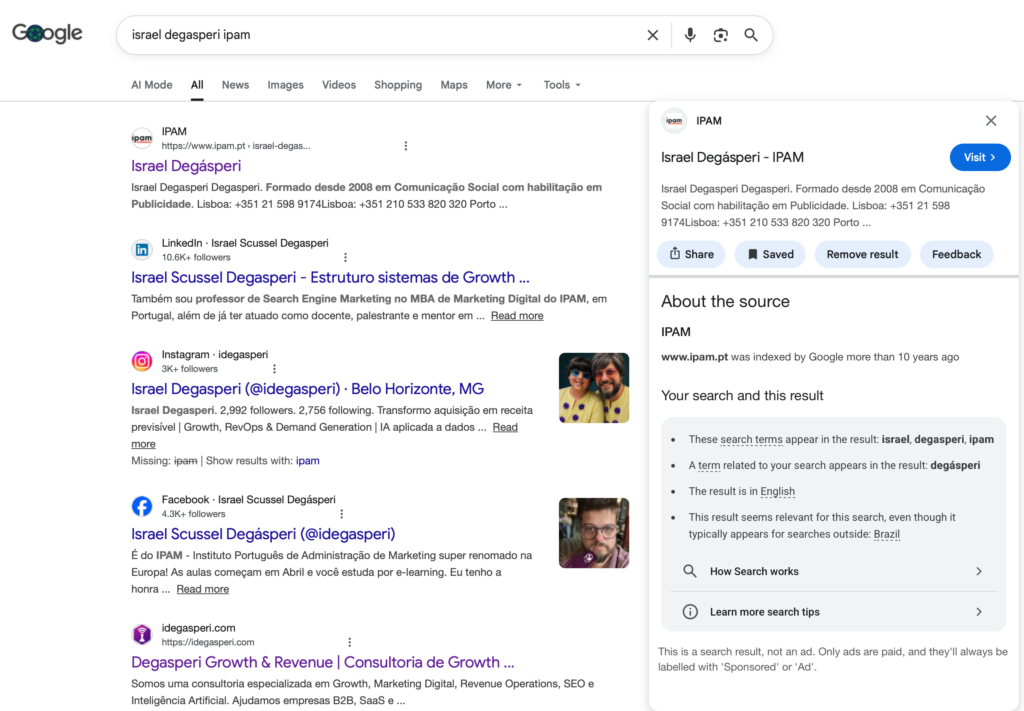Click the www.ipam.pt URL in first result
1024x711 pixels.
click(236, 146)
